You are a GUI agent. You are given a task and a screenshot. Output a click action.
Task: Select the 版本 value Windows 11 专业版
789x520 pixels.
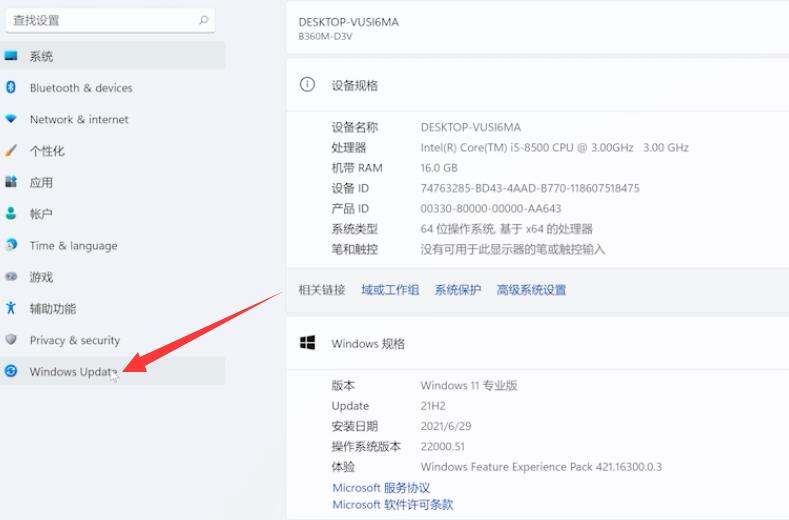(469, 386)
